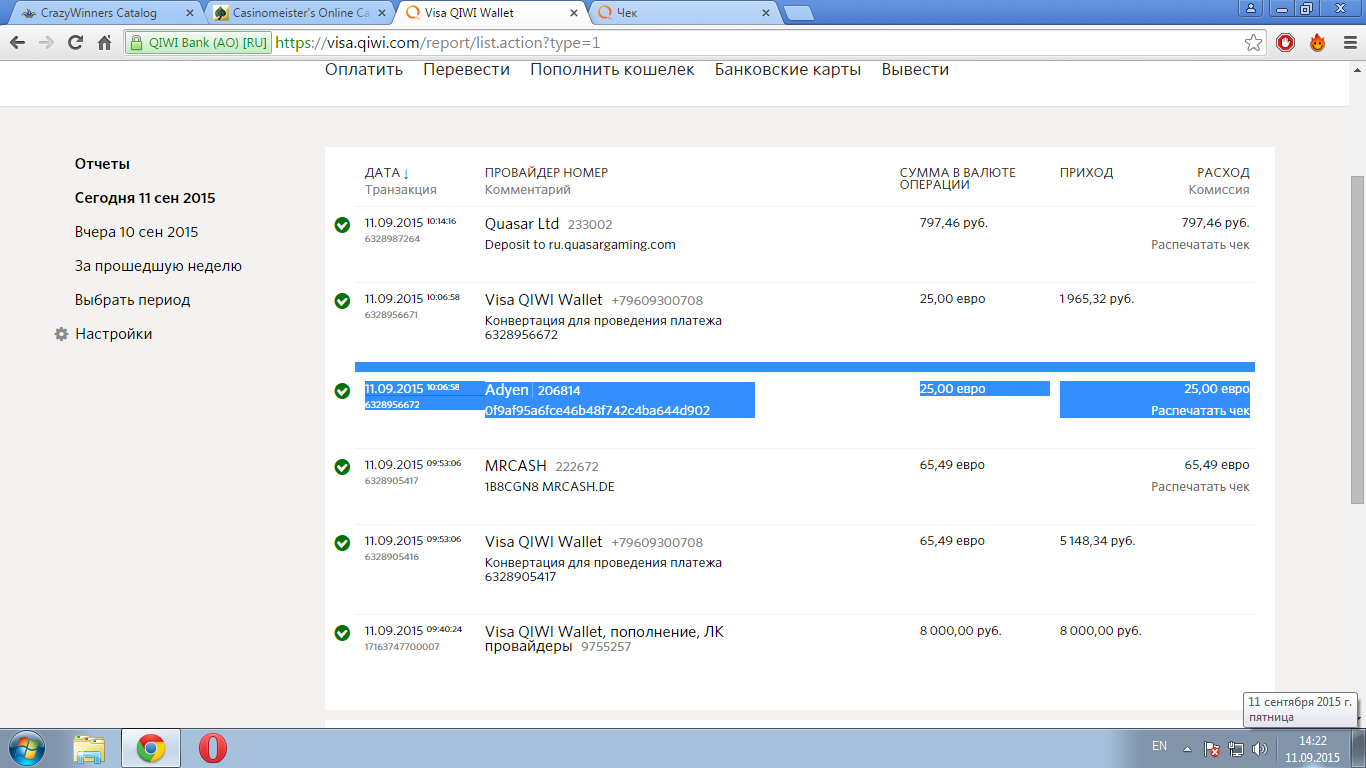
Task: Click the address bar URL field
Action: (x=755, y=43)
